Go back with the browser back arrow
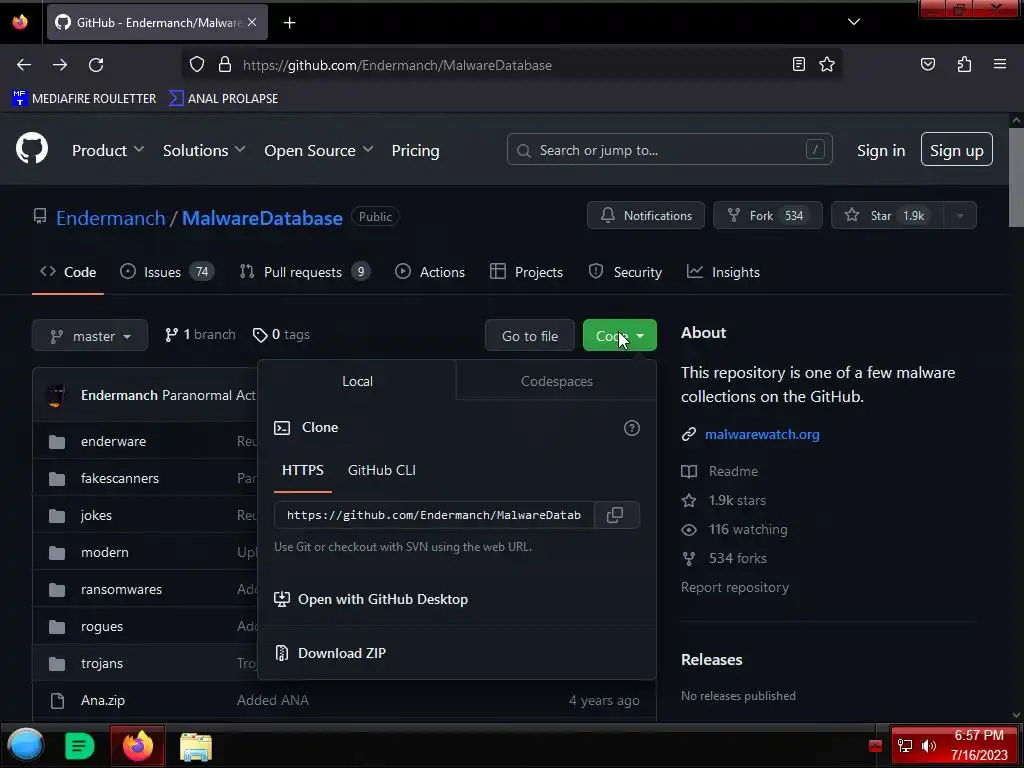The height and width of the screenshot is (768, 1024). coord(24,65)
